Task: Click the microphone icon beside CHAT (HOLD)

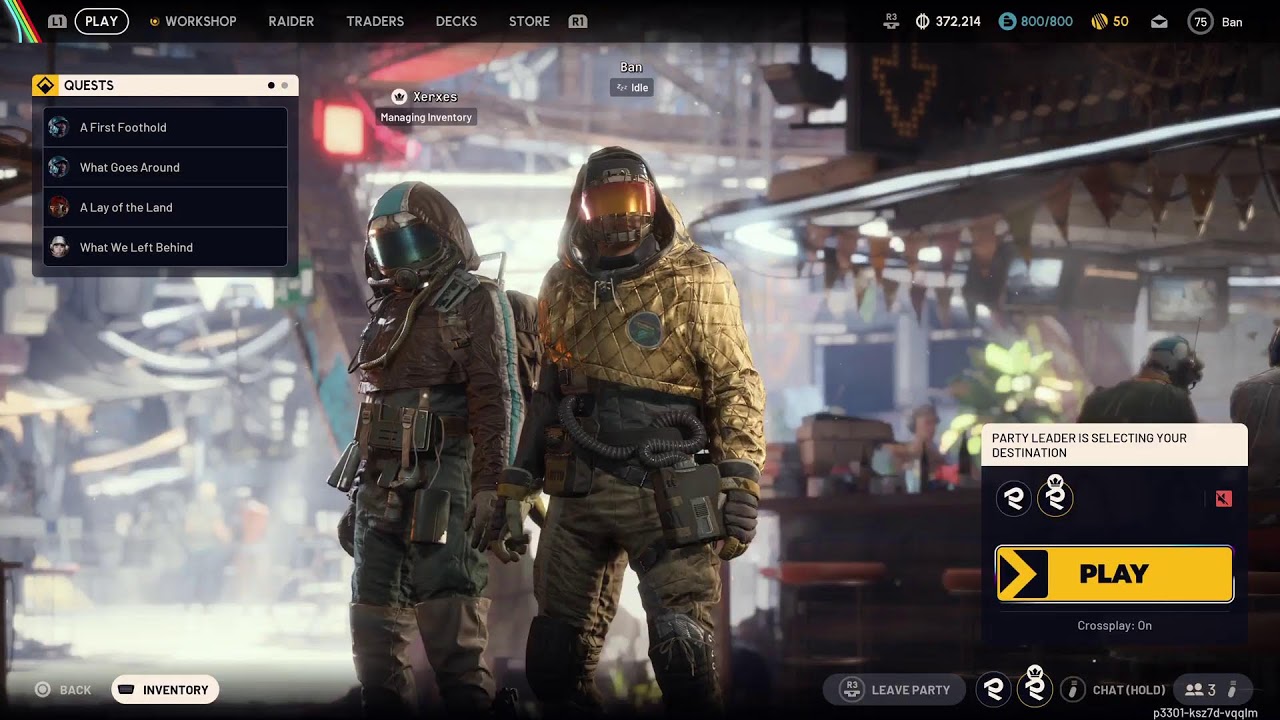Action: click(x=1072, y=690)
